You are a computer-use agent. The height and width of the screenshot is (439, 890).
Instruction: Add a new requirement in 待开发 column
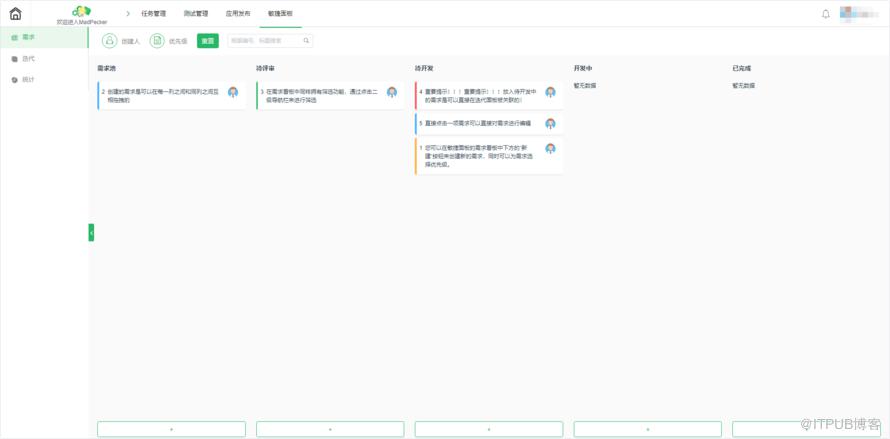click(x=489, y=429)
